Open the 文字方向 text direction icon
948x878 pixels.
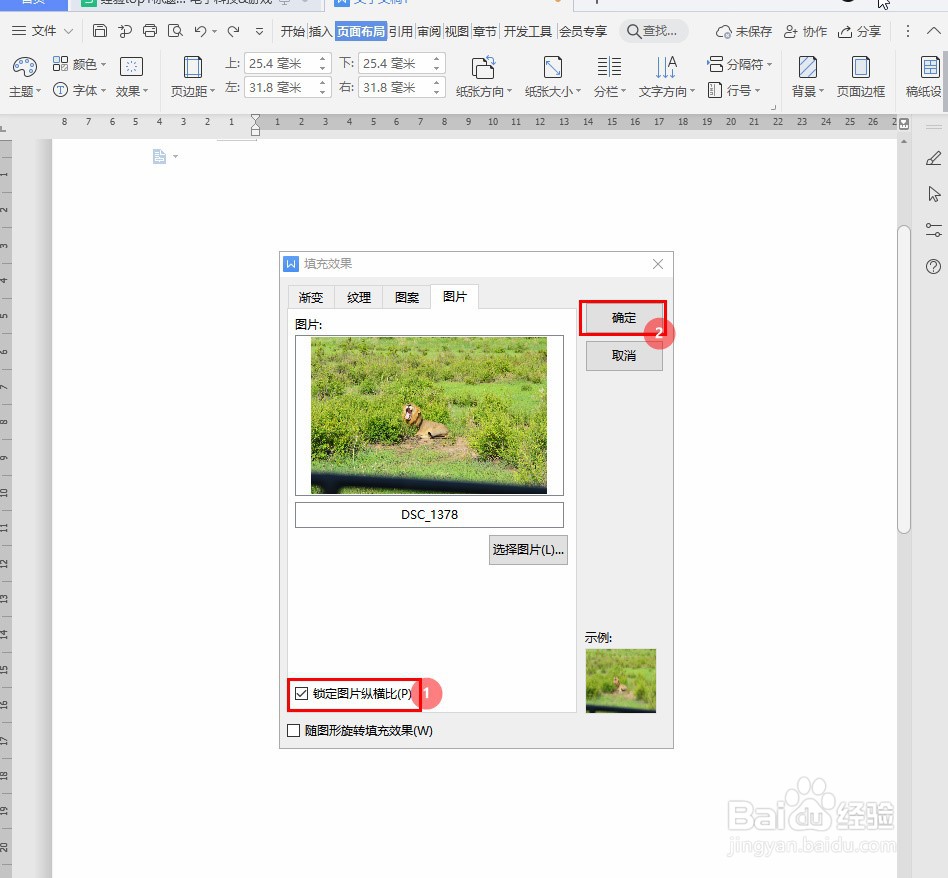tap(666, 67)
